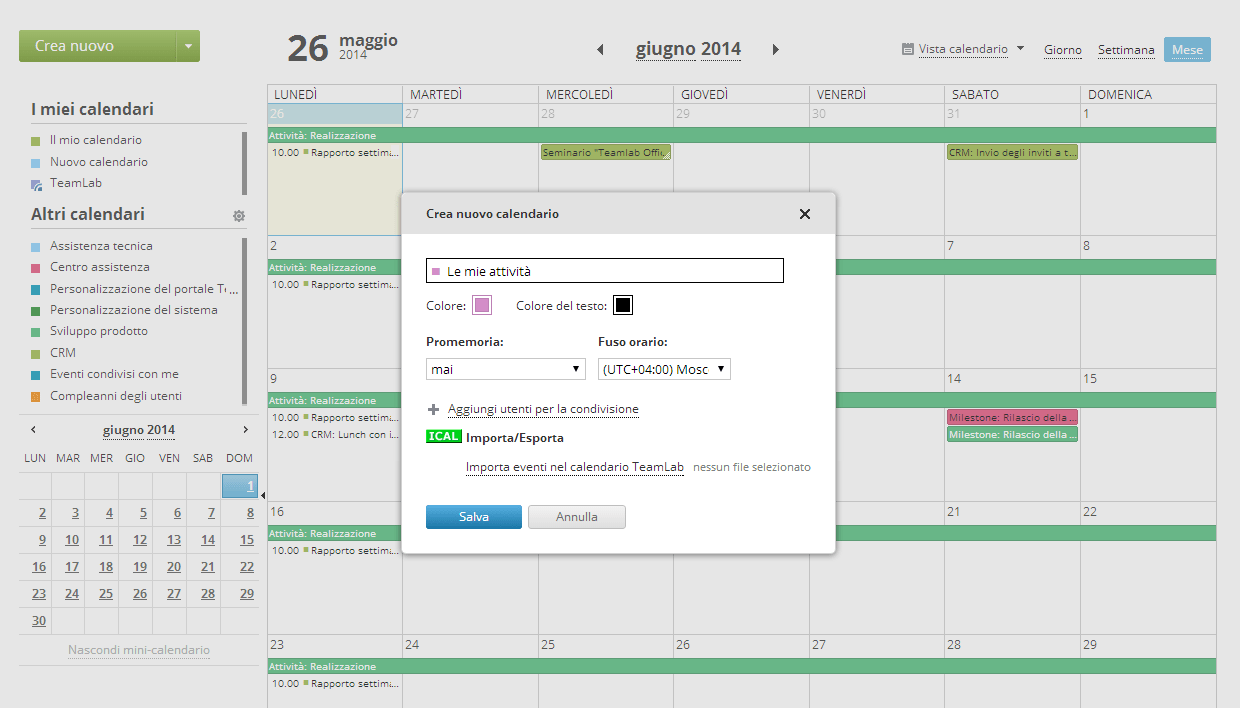Switch to Giorno view
Screen dimensions: 1240x708
tap(1063, 50)
